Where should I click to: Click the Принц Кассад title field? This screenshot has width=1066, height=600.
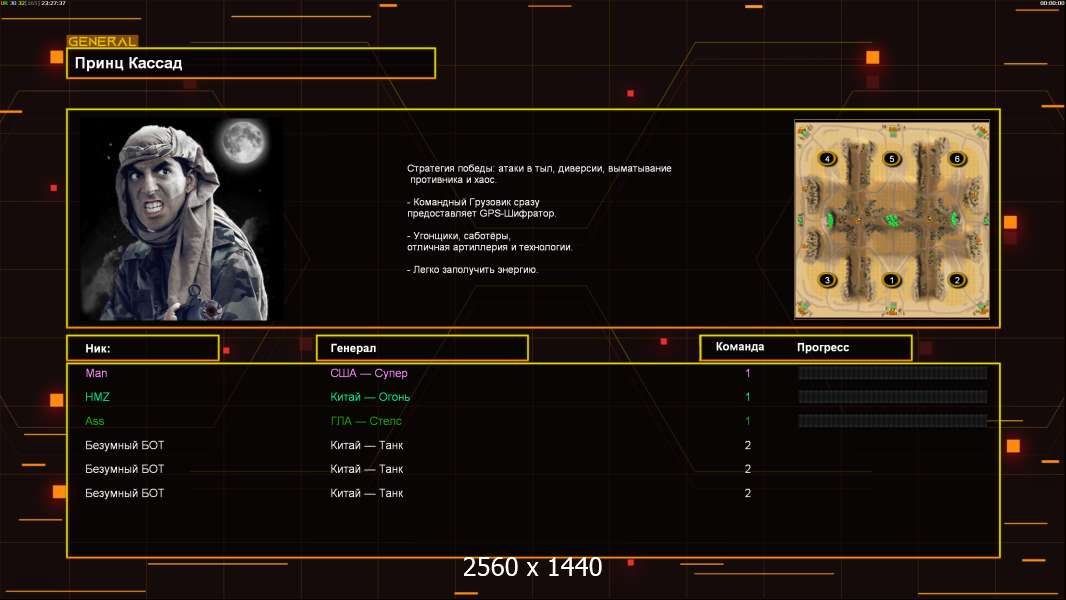click(x=250, y=63)
